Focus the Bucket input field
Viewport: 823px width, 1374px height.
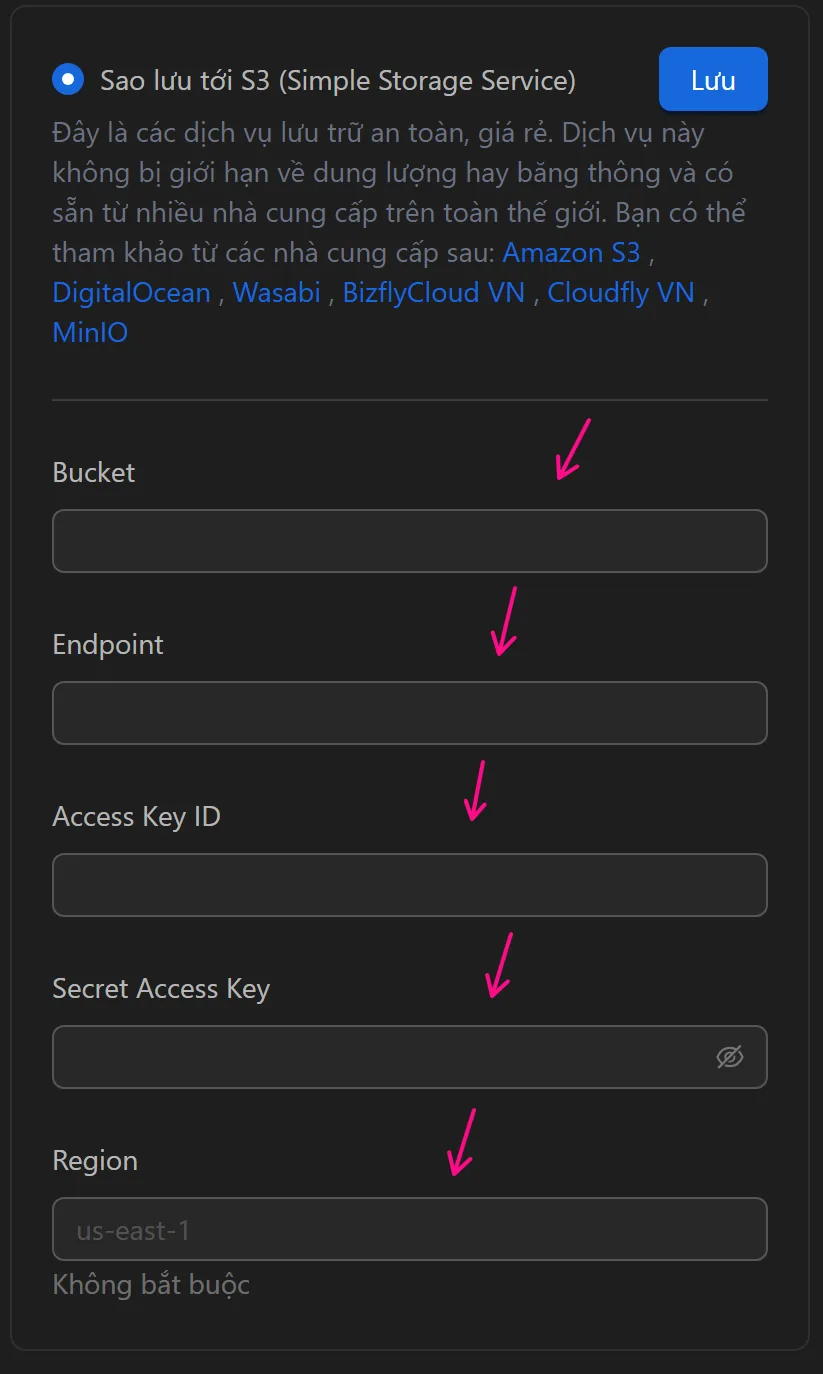tap(409, 541)
